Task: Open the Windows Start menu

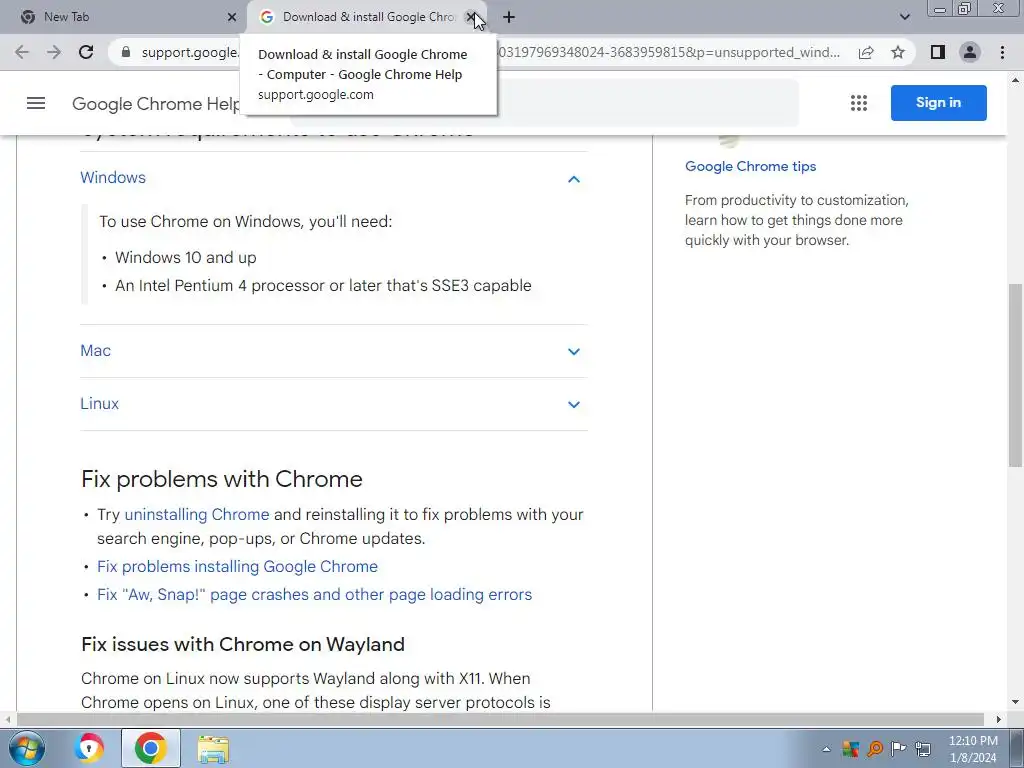Action: click(26, 748)
